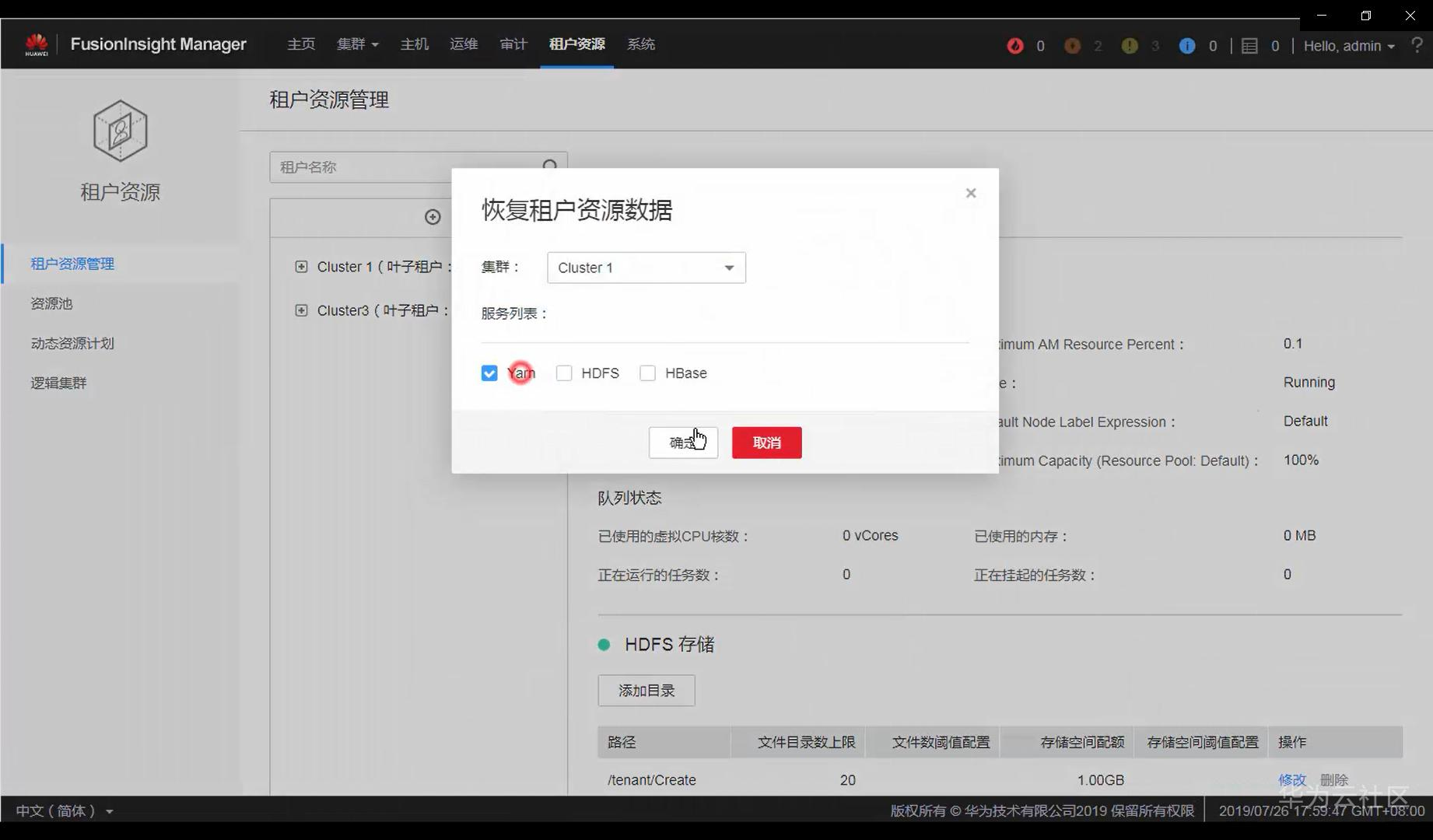
Task: Open help question mark icon
Action: [x=1417, y=45]
